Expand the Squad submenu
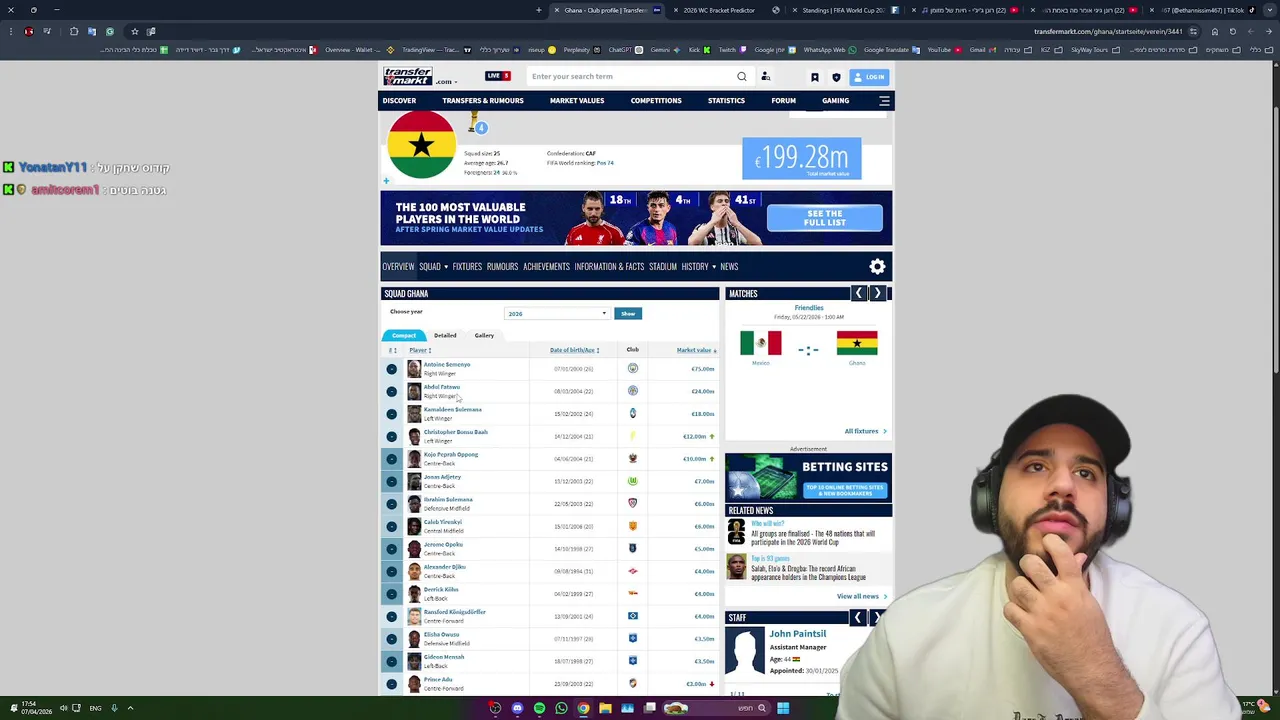The width and height of the screenshot is (1280, 720). click(446, 267)
